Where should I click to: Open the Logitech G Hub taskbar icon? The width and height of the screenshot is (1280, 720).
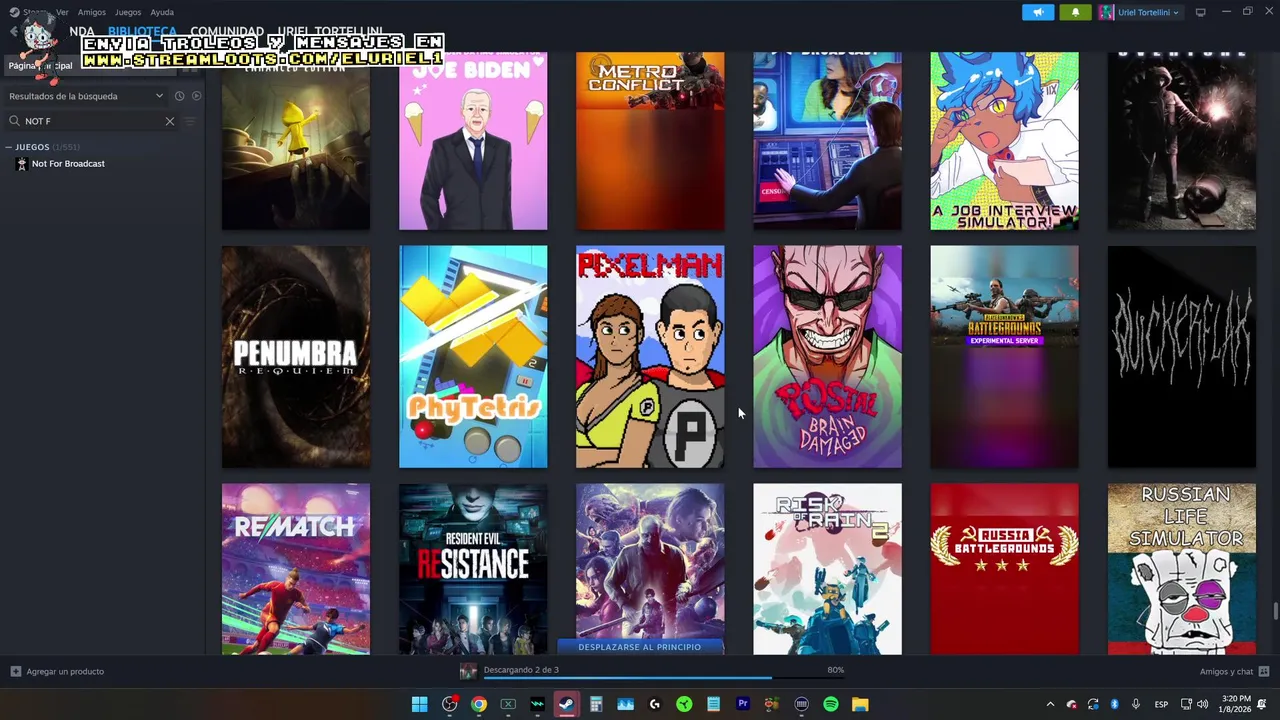coord(655,704)
